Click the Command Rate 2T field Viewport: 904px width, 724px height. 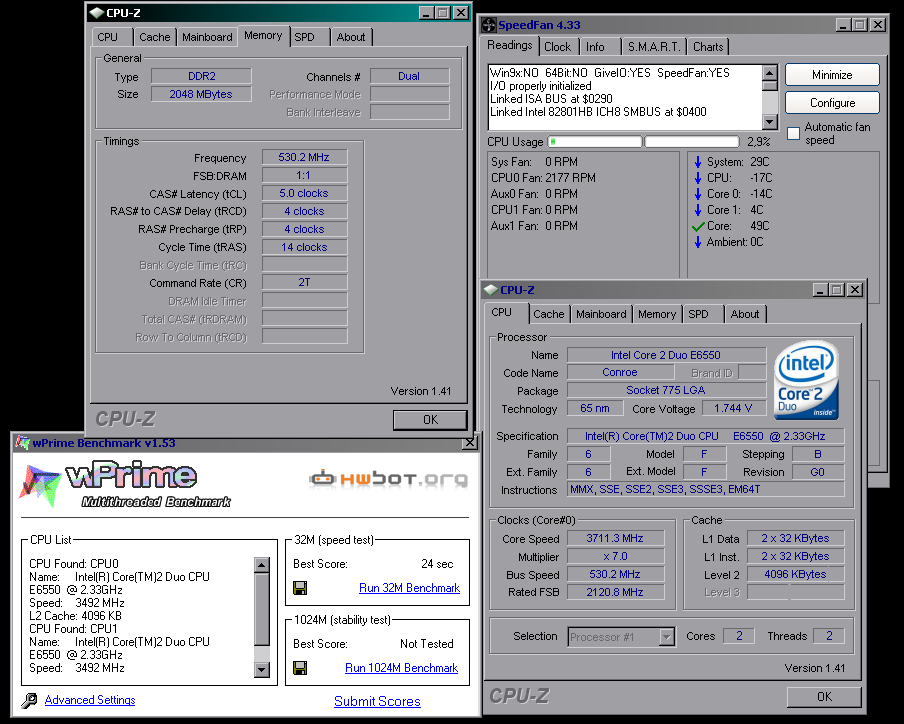click(x=304, y=282)
